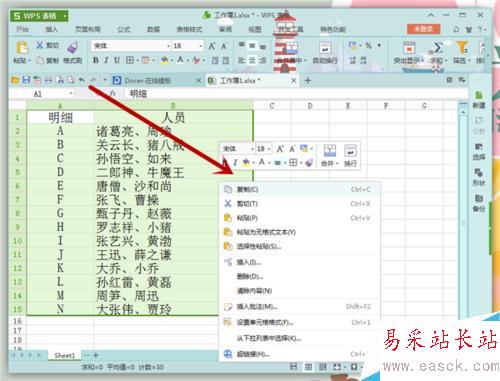This screenshot has height=381, width=500.
Task: Toggle Underline in the ribbon
Action: [117, 60]
